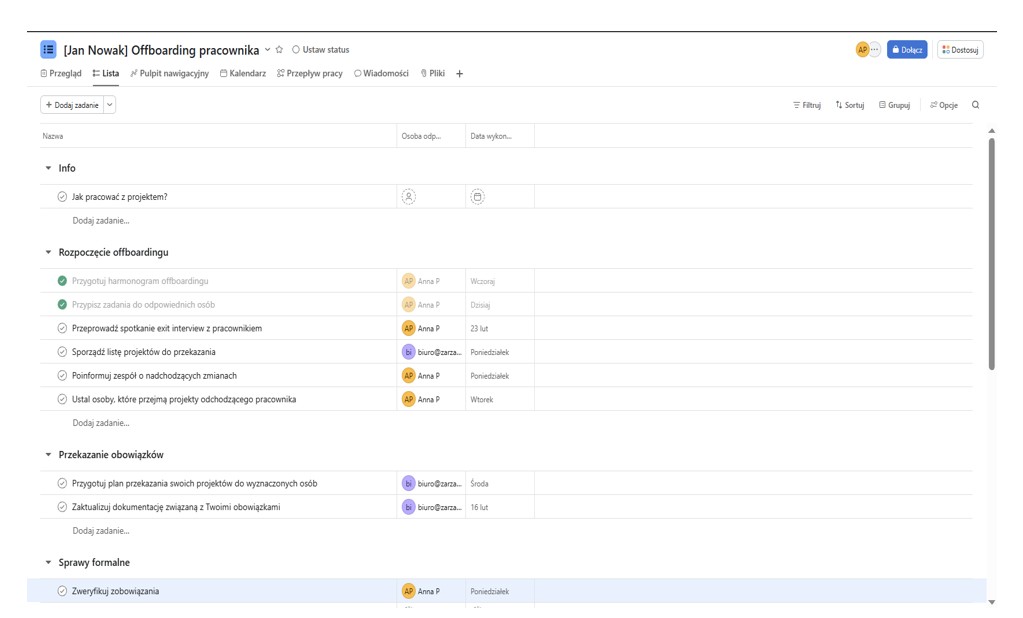Click the blue project list icon

[x=48, y=50]
